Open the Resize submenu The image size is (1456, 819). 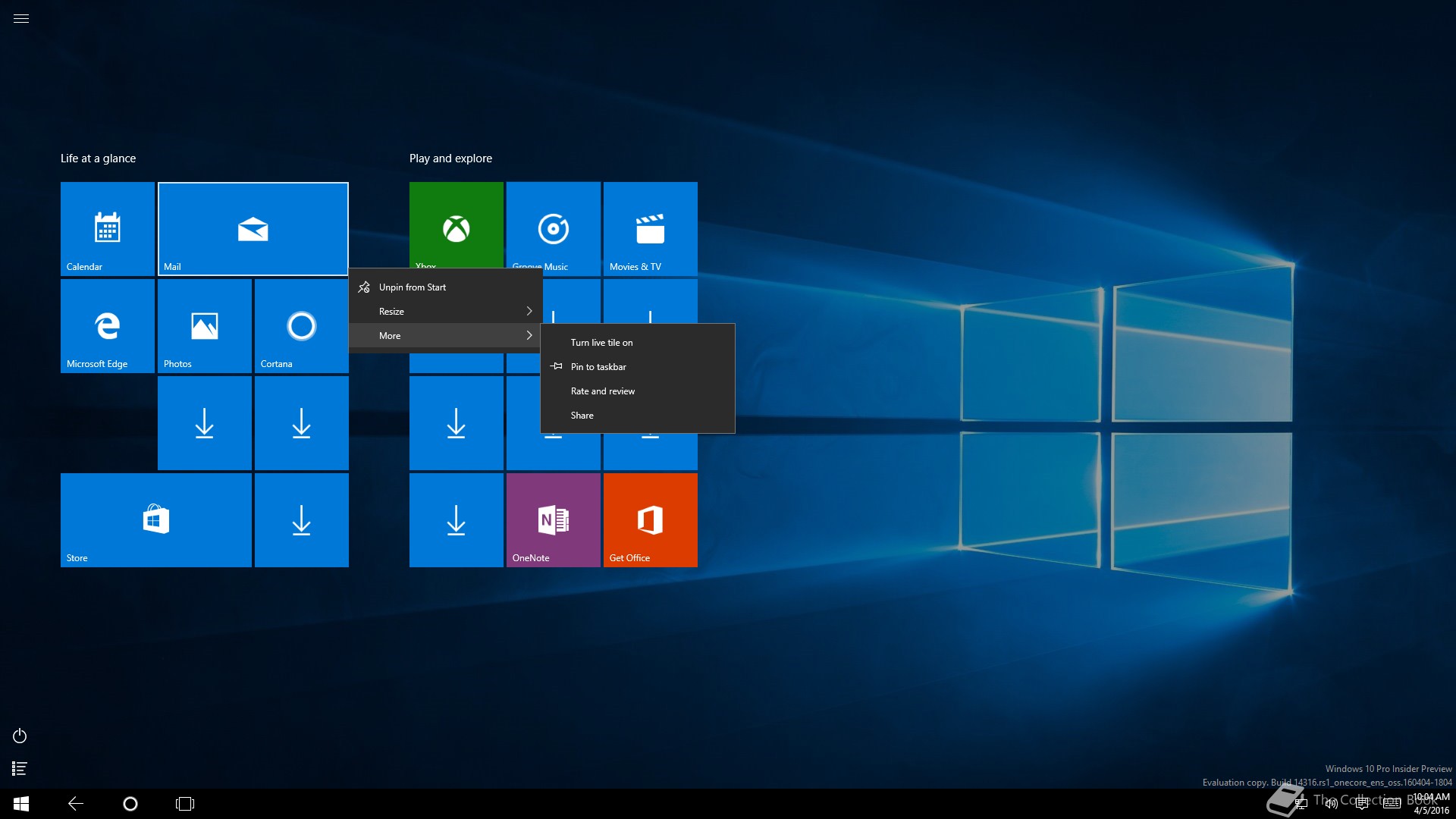click(446, 312)
